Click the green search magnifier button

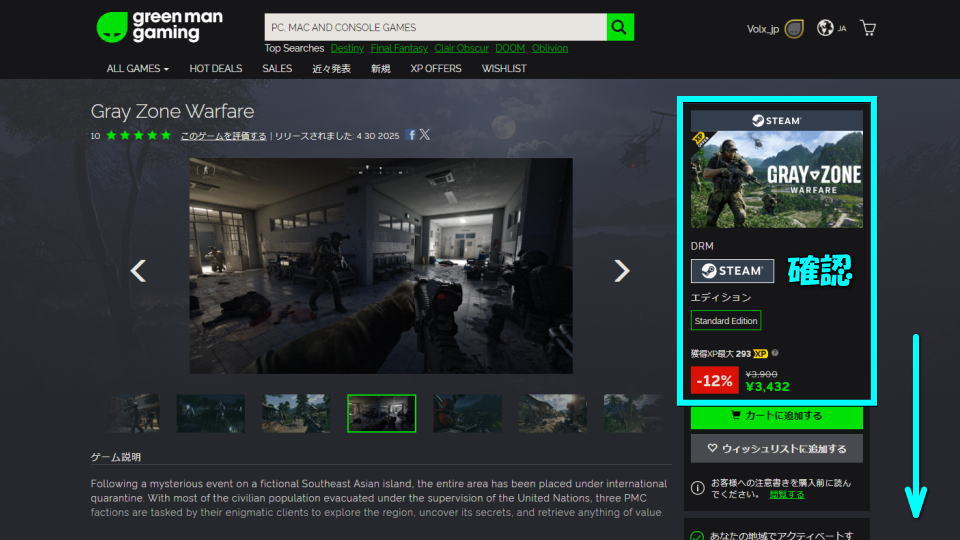click(x=620, y=27)
